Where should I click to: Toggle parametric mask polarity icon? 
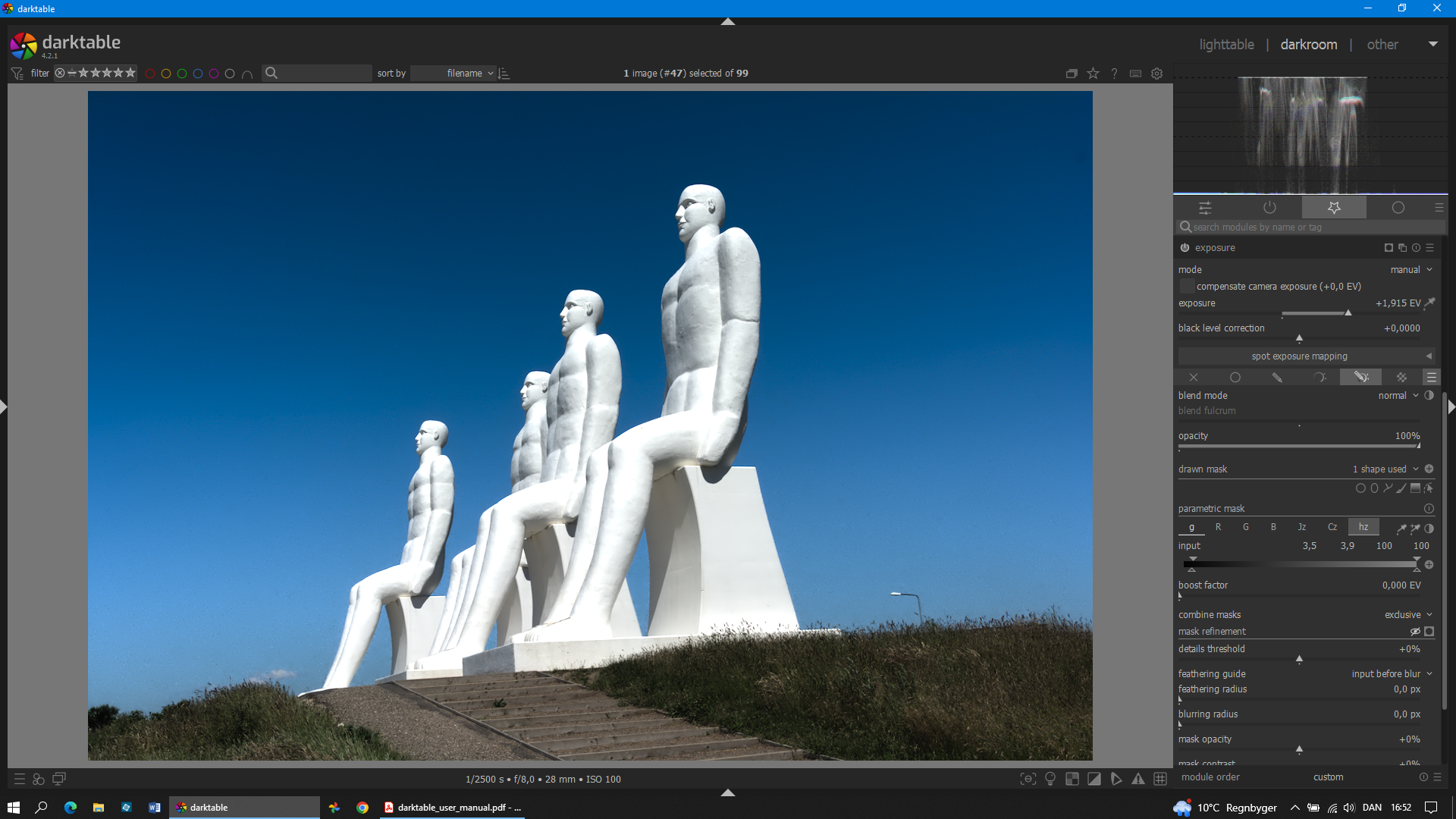[x=1429, y=529]
